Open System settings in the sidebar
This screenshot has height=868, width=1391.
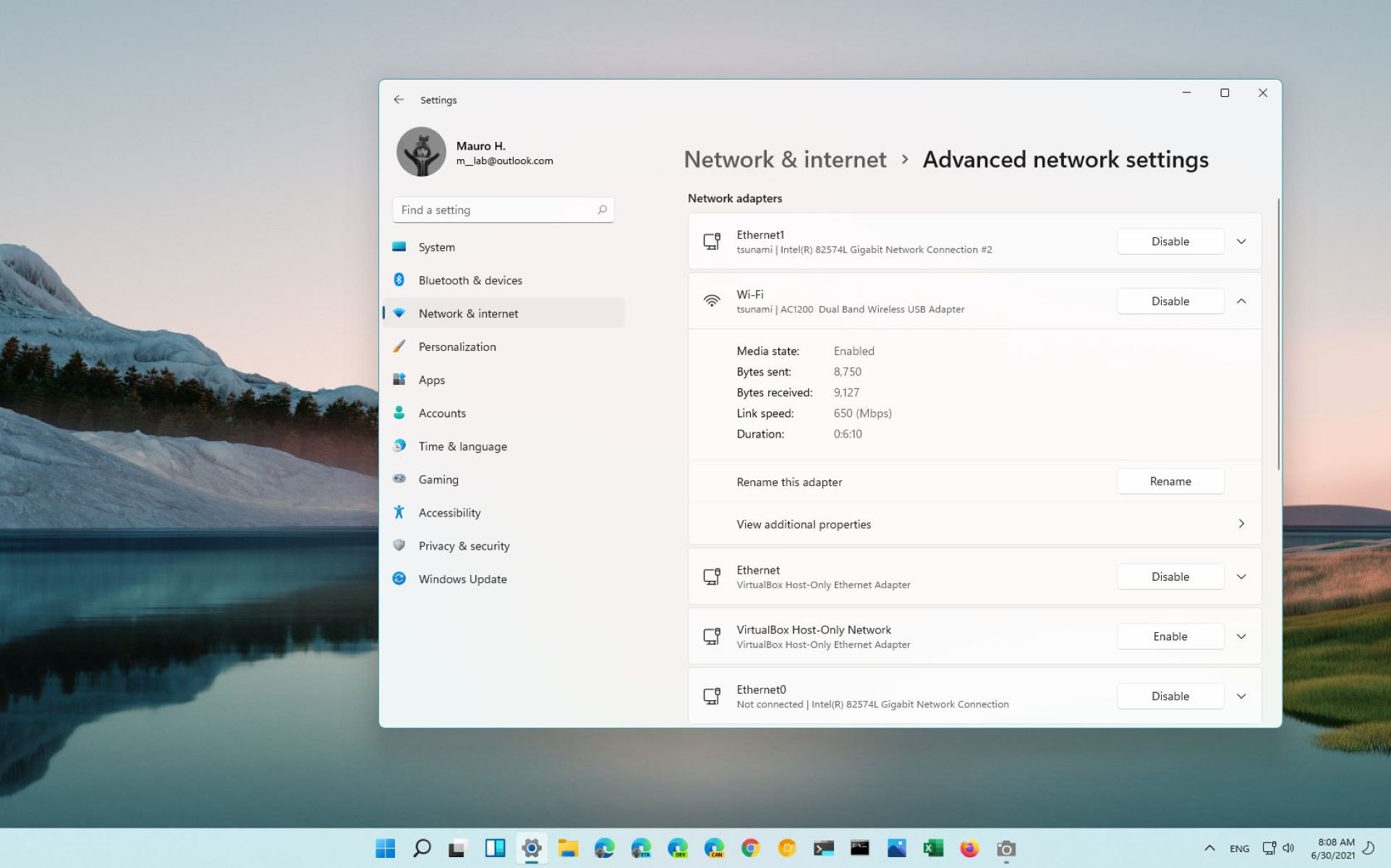click(x=436, y=247)
